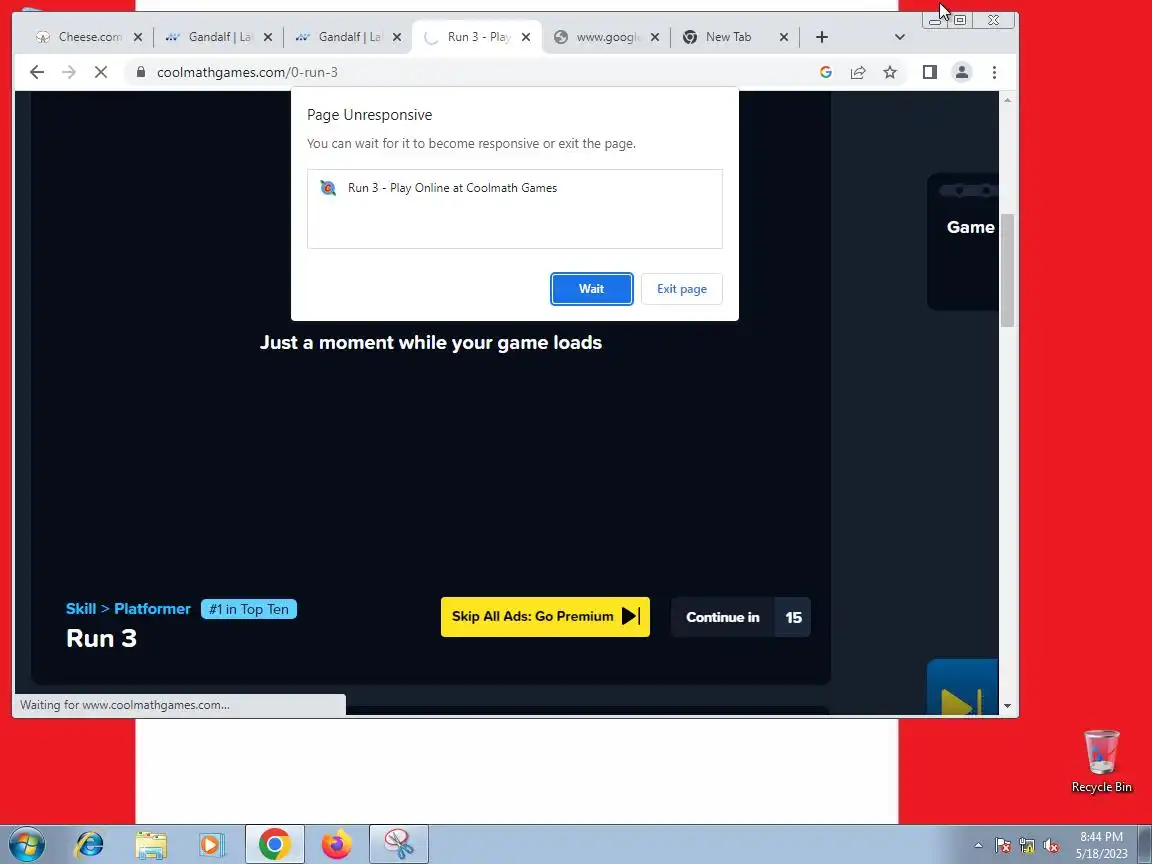This screenshot has height=864, width=1152.
Task: Open the Snipping Tool taskbar icon
Action: [399, 845]
